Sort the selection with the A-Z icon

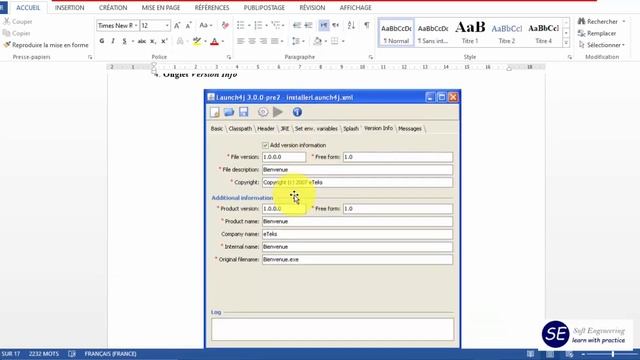click(351, 25)
